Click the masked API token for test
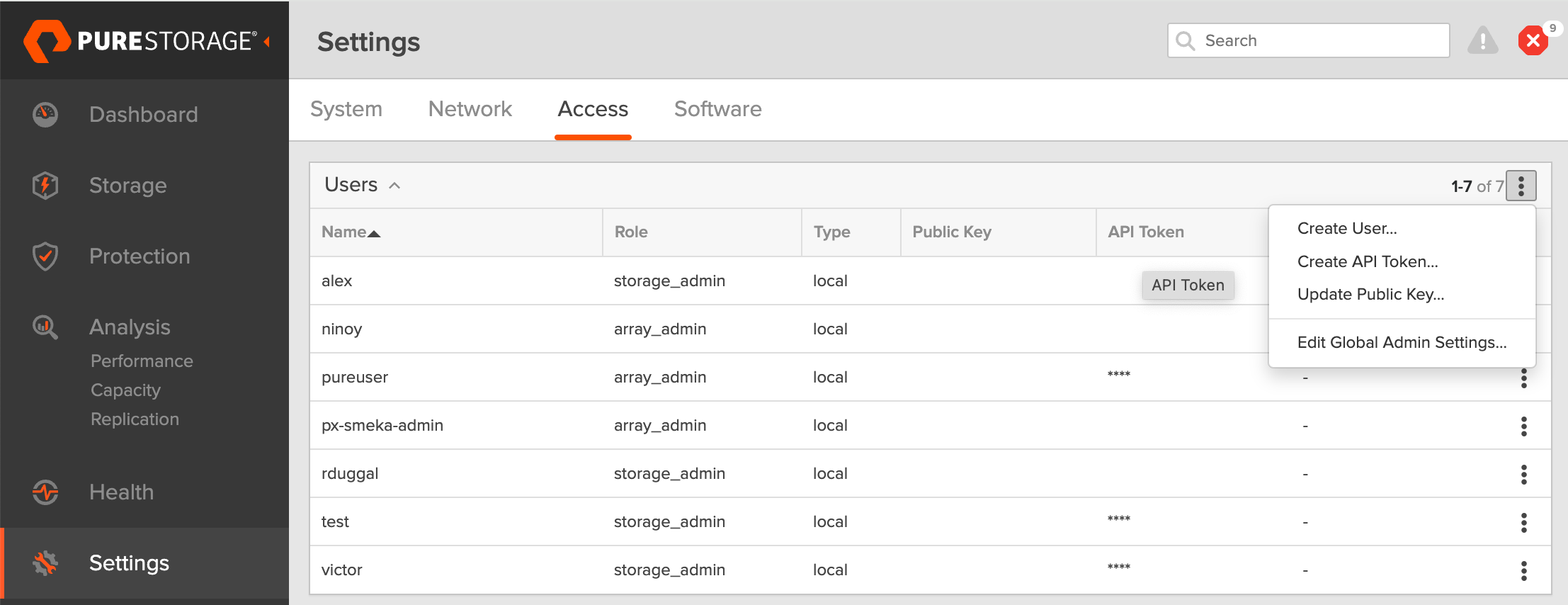The width and height of the screenshot is (1568, 605). [1119, 519]
